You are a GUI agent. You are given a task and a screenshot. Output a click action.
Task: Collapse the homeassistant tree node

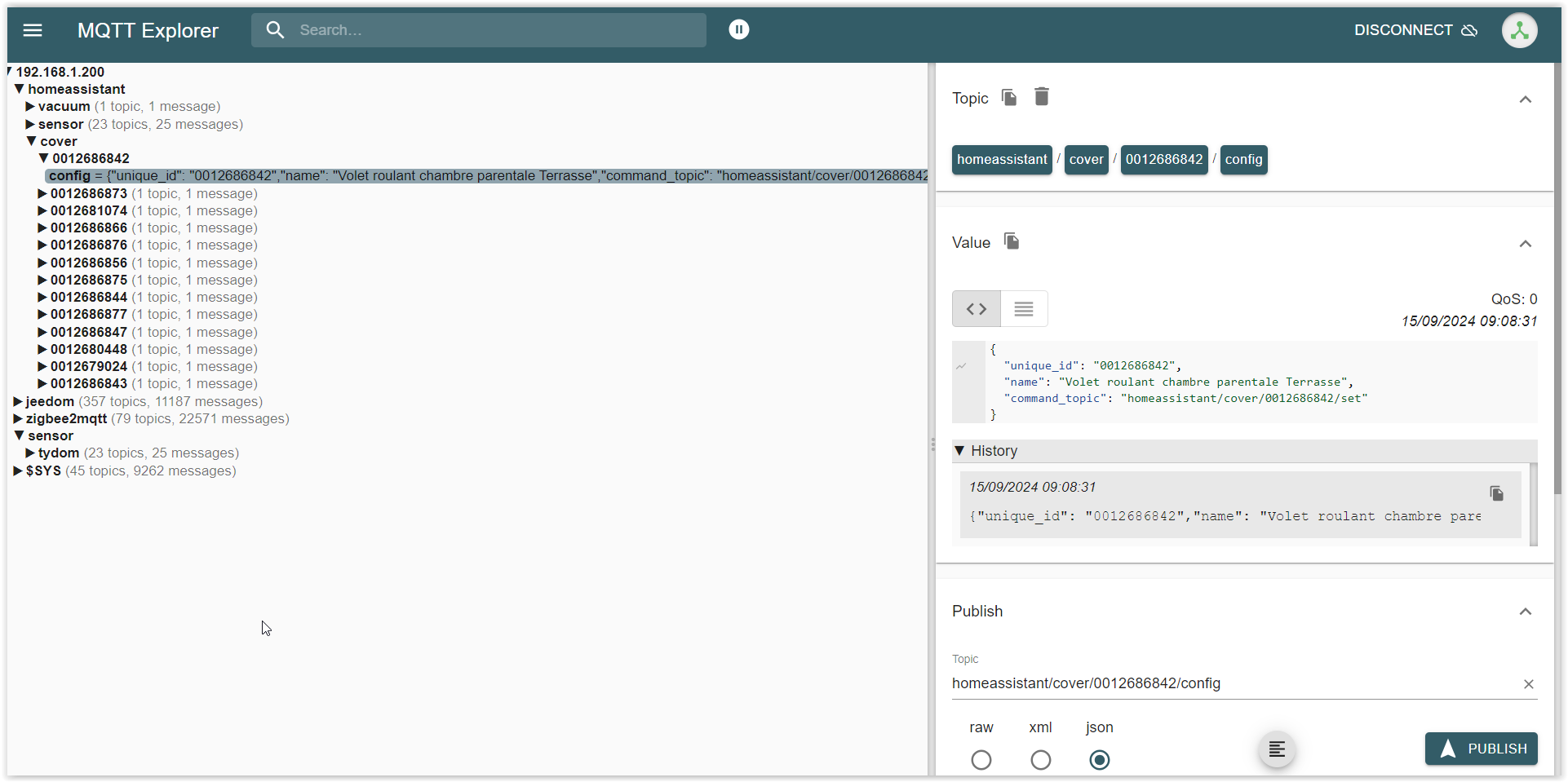(x=19, y=89)
